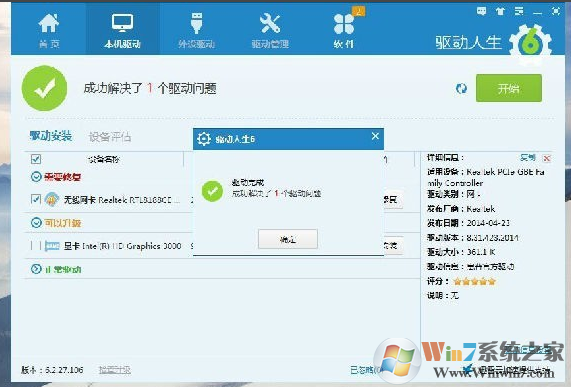The width and height of the screenshot is (571, 387).
Task: Go to the 首页 home tab
Action: click(49, 31)
